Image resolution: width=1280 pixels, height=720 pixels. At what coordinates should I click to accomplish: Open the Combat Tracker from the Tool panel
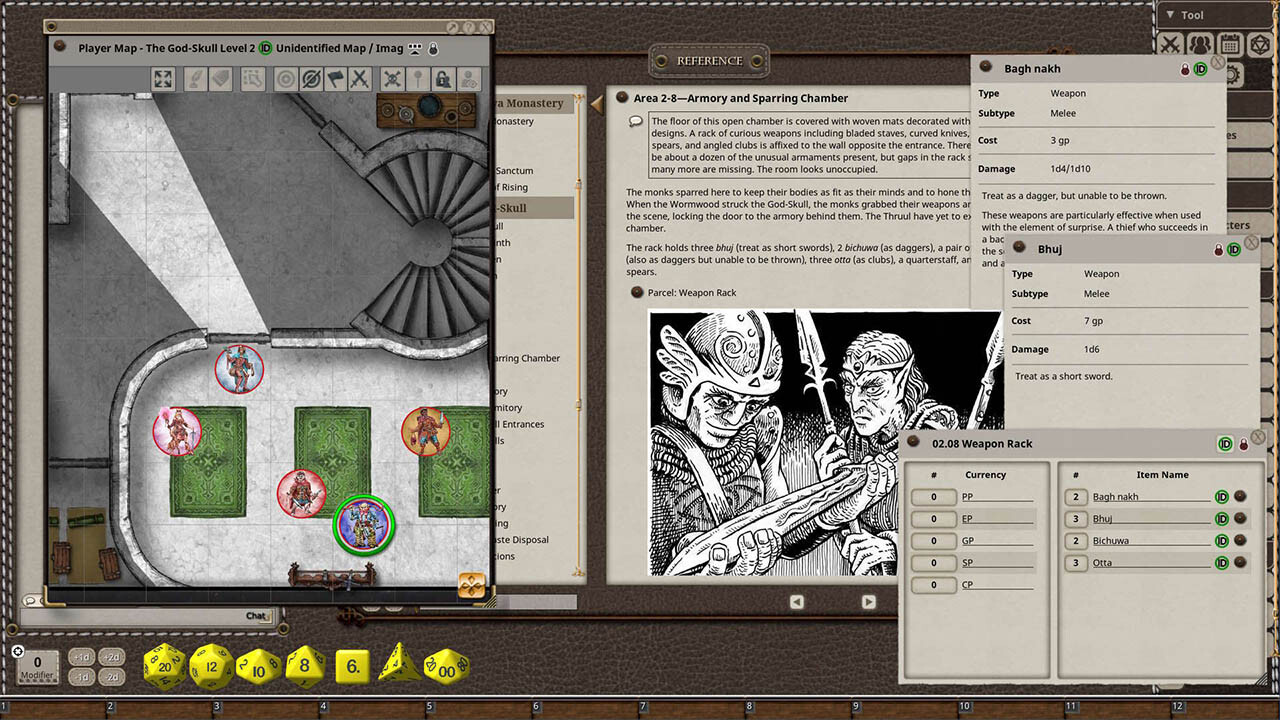[1171, 43]
